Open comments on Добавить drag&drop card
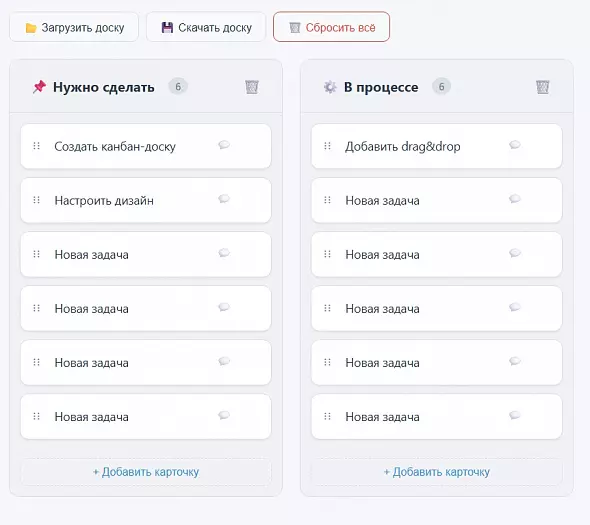 [515, 145]
